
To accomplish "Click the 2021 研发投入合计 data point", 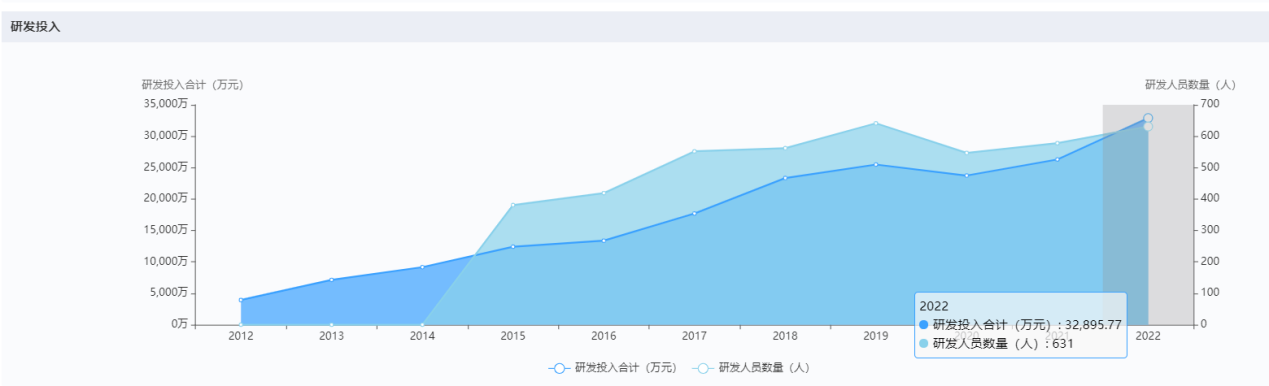I will [1057, 159].
